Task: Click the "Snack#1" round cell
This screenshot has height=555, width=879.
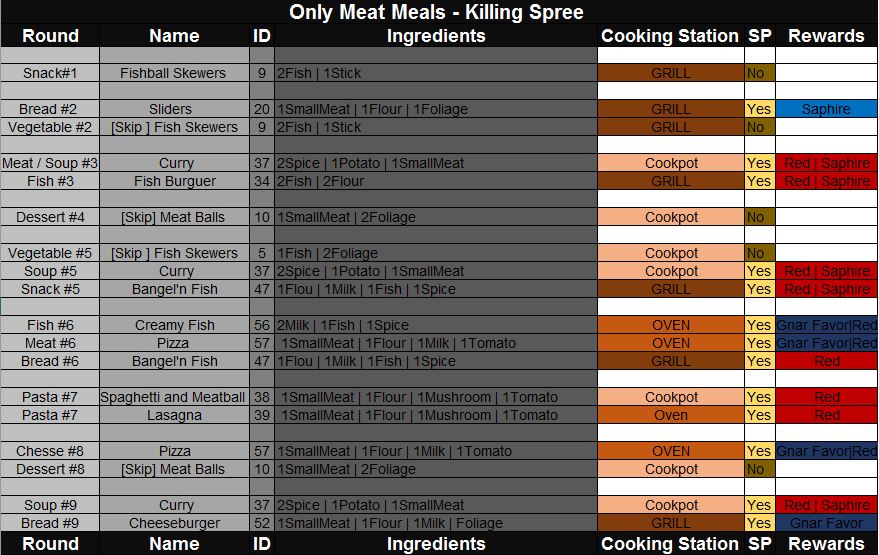Action: click(50, 73)
